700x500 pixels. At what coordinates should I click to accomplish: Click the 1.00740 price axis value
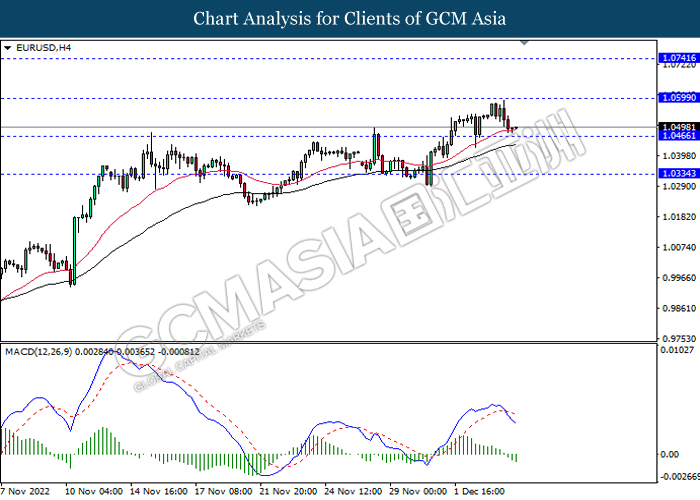pyautogui.click(x=679, y=247)
